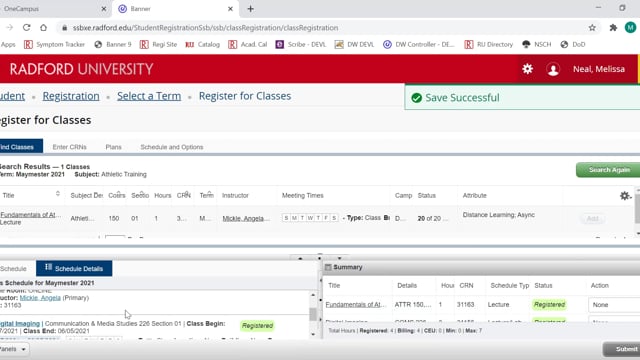This screenshot has width=640, height=360.
Task: Open the RU Directory bookmark
Action: pyautogui.click(x=489, y=44)
